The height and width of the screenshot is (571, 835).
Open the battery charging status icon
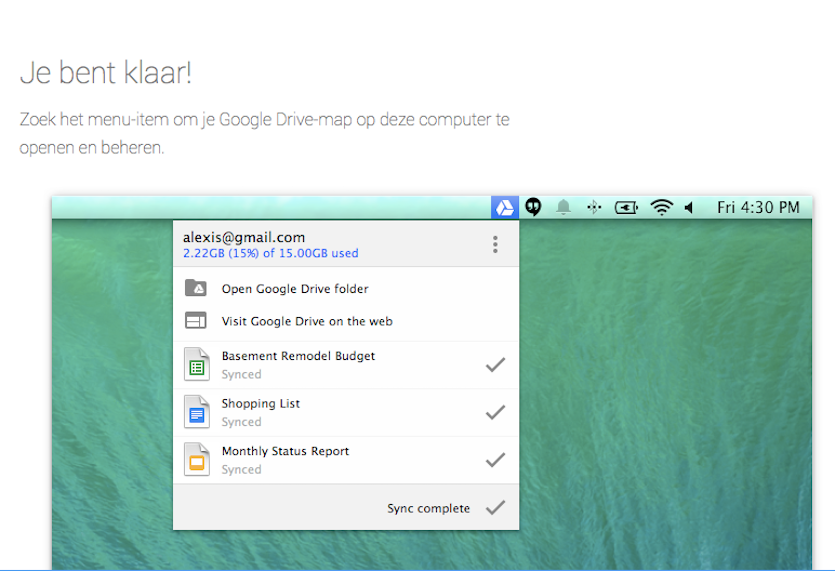(626, 207)
